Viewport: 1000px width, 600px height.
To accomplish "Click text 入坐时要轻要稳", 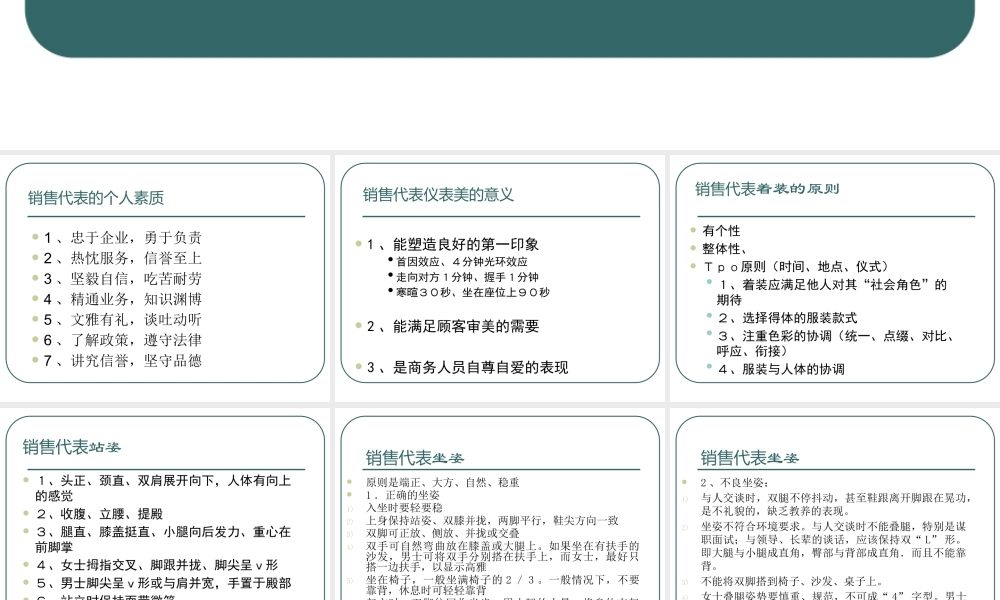I will [x=404, y=508].
